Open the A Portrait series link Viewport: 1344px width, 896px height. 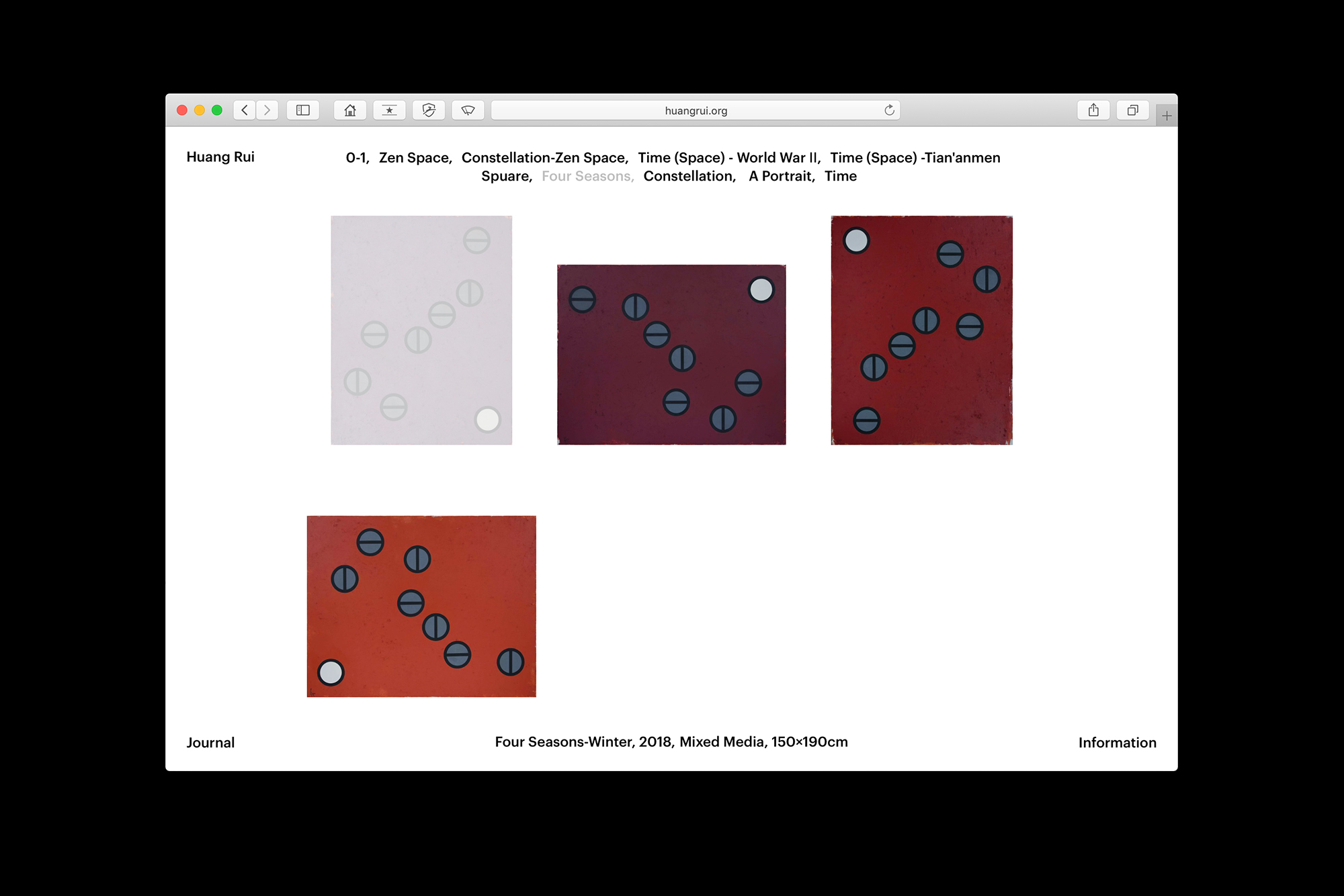[x=782, y=176]
